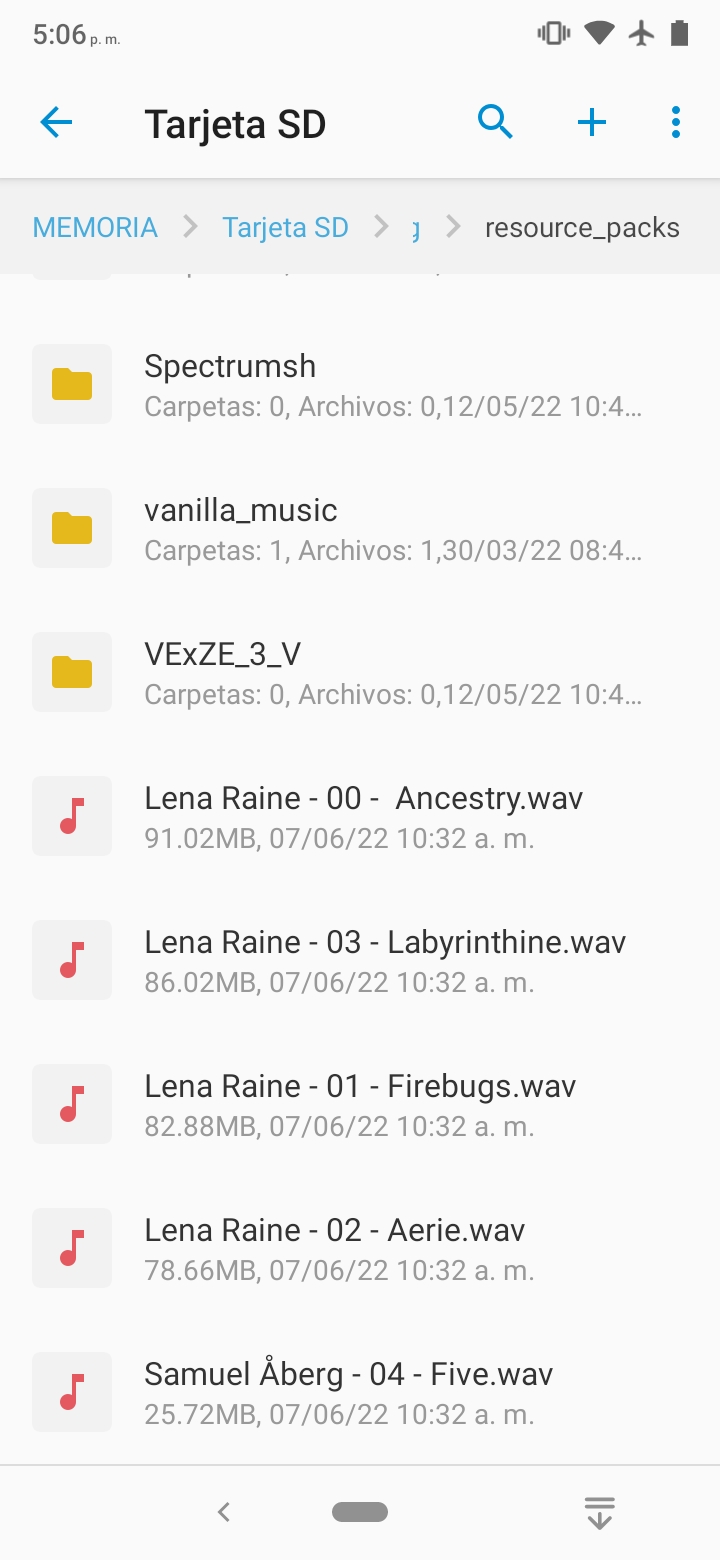Select resource_packs in the breadcrumb path
Screen dimensions: 720x1560
(582, 228)
